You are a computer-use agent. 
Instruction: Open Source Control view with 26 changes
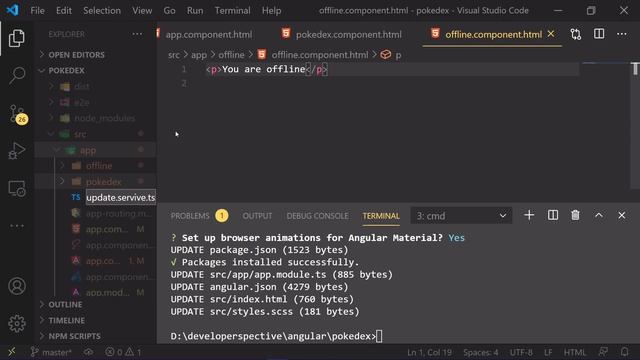pyautogui.click(x=18, y=114)
